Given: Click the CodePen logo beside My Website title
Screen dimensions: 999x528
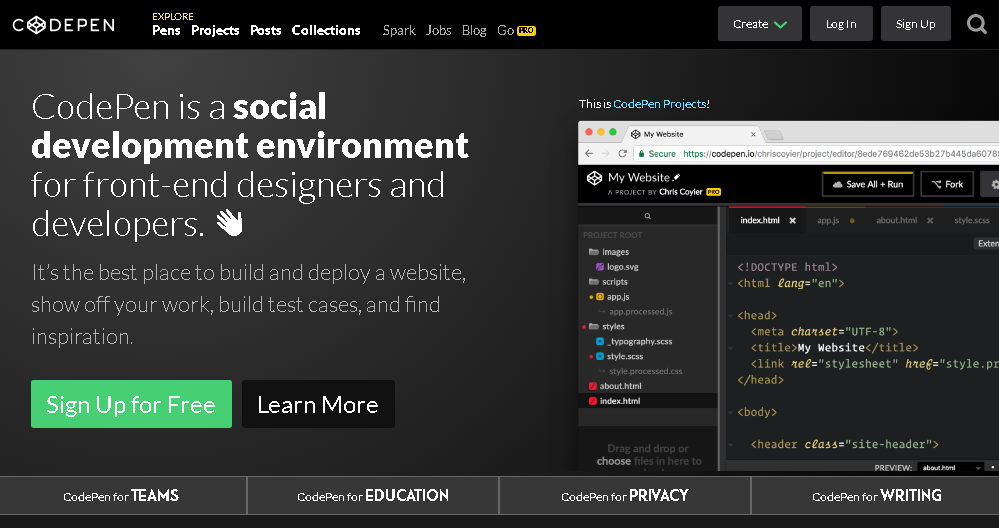Looking at the screenshot, I should 594,178.
